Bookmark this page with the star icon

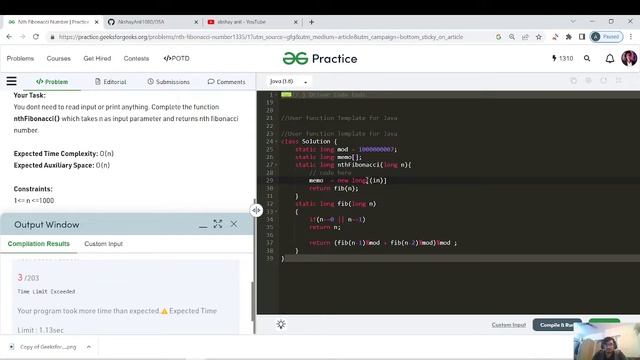(x=539, y=37)
